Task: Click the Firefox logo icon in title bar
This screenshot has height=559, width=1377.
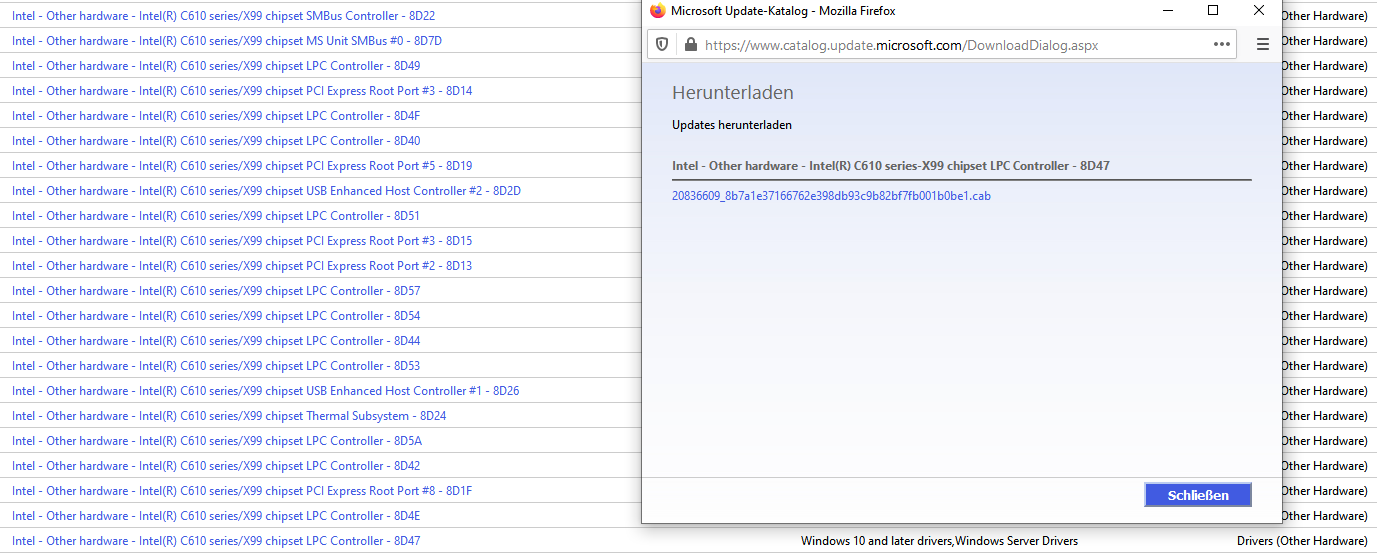Action: click(x=657, y=11)
